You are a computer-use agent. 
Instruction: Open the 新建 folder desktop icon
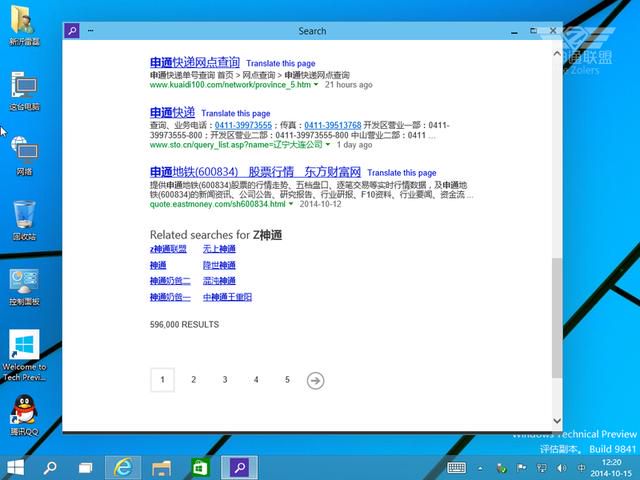coord(24,24)
